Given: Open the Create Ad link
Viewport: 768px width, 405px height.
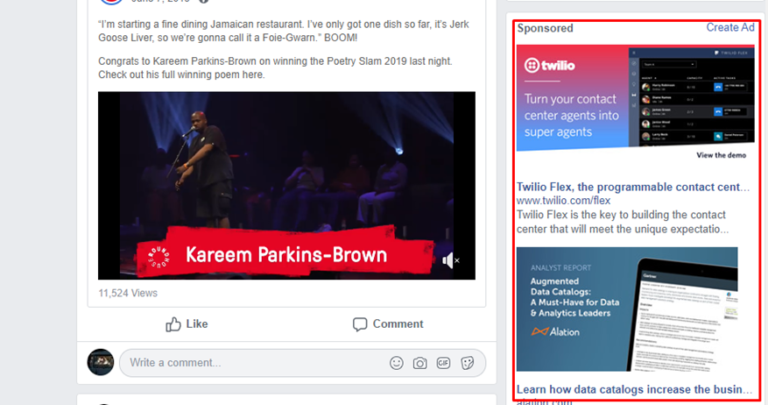Looking at the screenshot, I should point(729,28).
